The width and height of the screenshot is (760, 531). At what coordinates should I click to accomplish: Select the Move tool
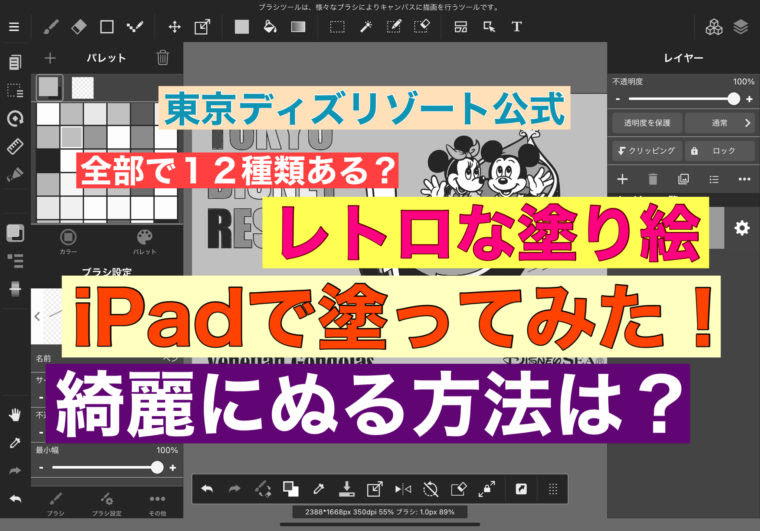coord(174,27)
